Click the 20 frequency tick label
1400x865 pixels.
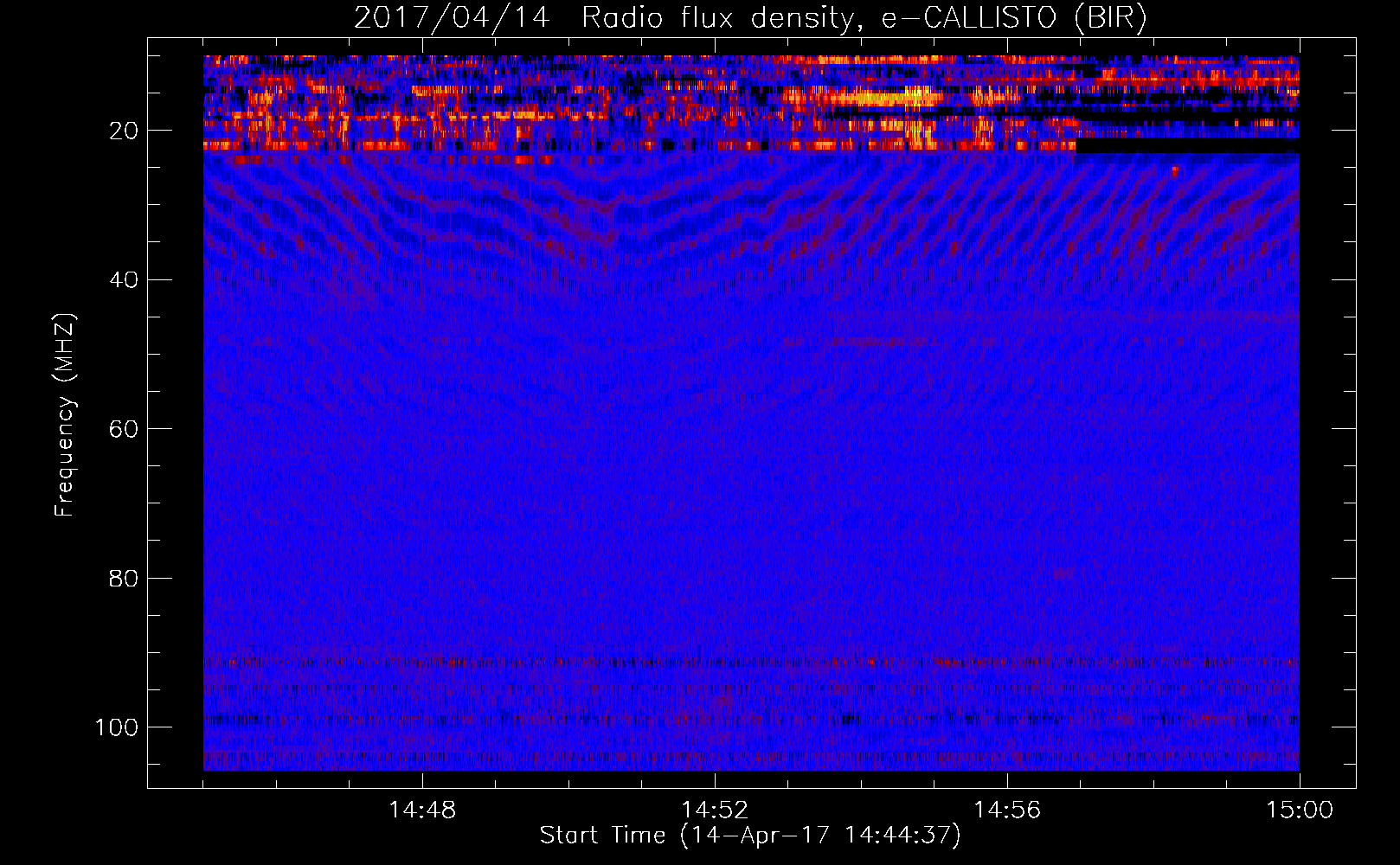pos(124,131)
